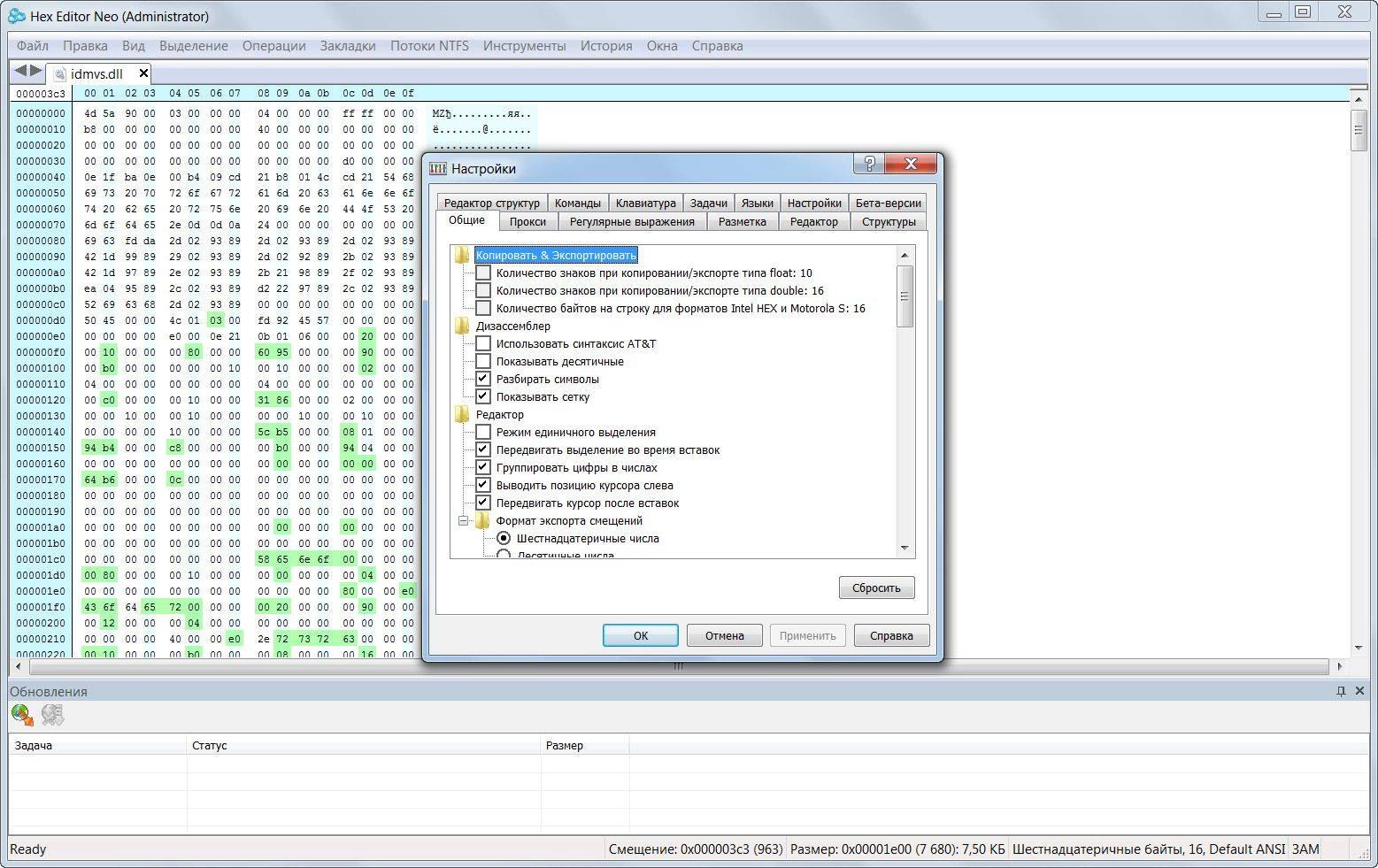The height and width of the screenshot is (868, 1378).
Task: Click the Hex Editor Neo title bar icon
Action: coord(16,15)
